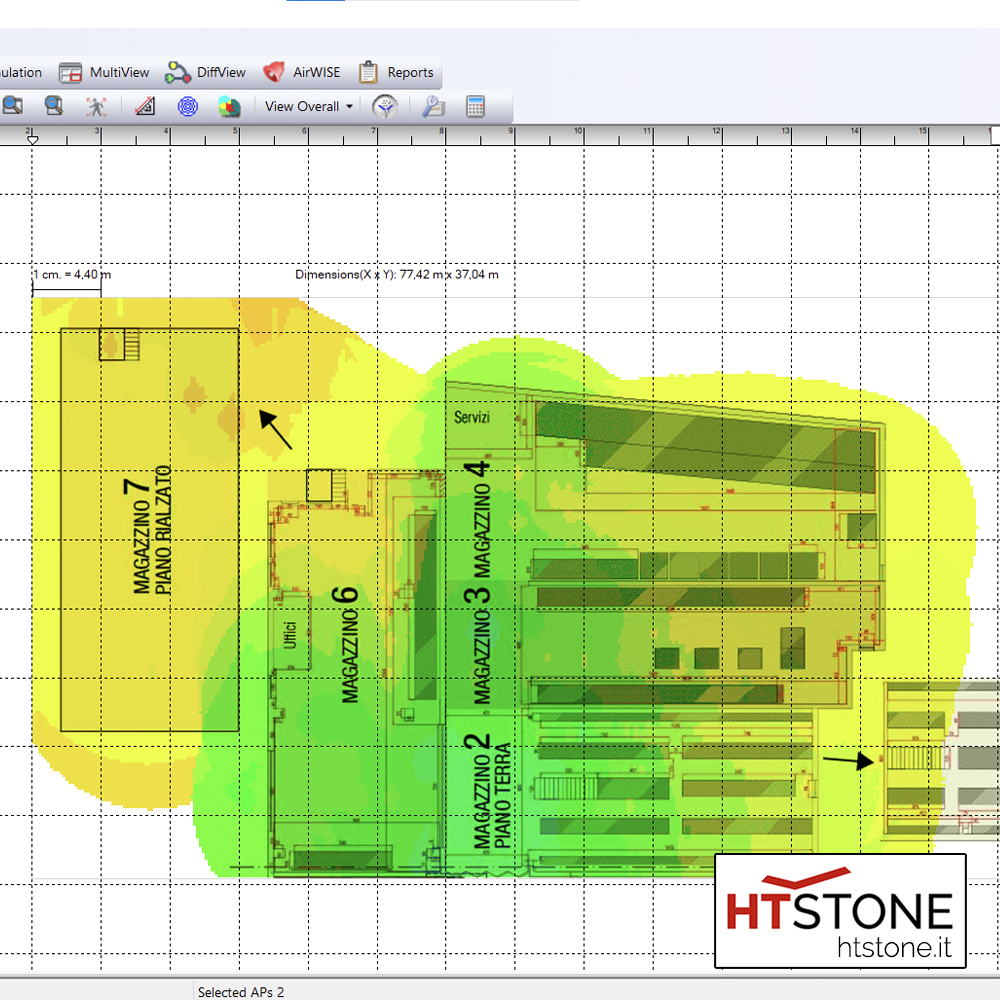Click the Uffici room label

290,634
